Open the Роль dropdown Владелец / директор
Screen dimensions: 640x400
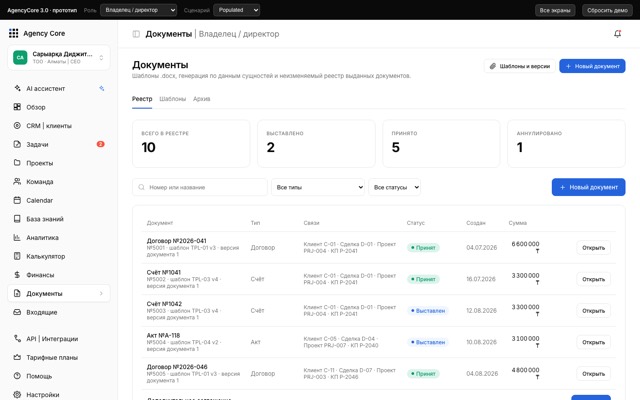(x=139, y=10)
